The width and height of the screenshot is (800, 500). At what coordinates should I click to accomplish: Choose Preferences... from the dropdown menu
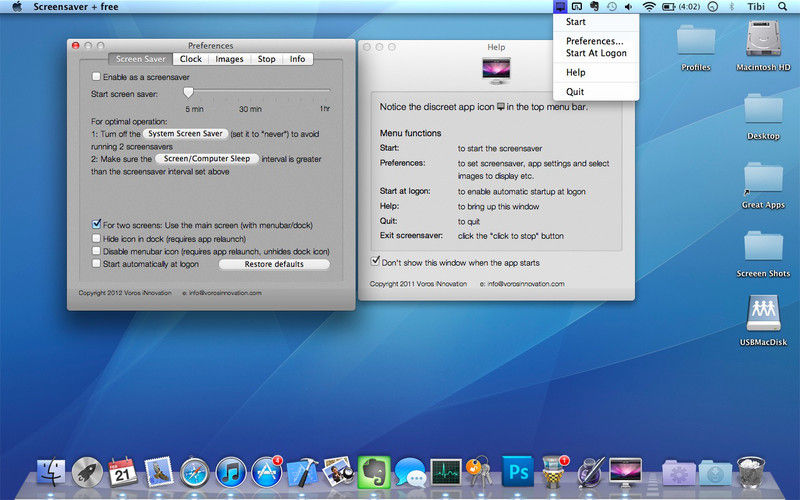[x=596, y=41]
